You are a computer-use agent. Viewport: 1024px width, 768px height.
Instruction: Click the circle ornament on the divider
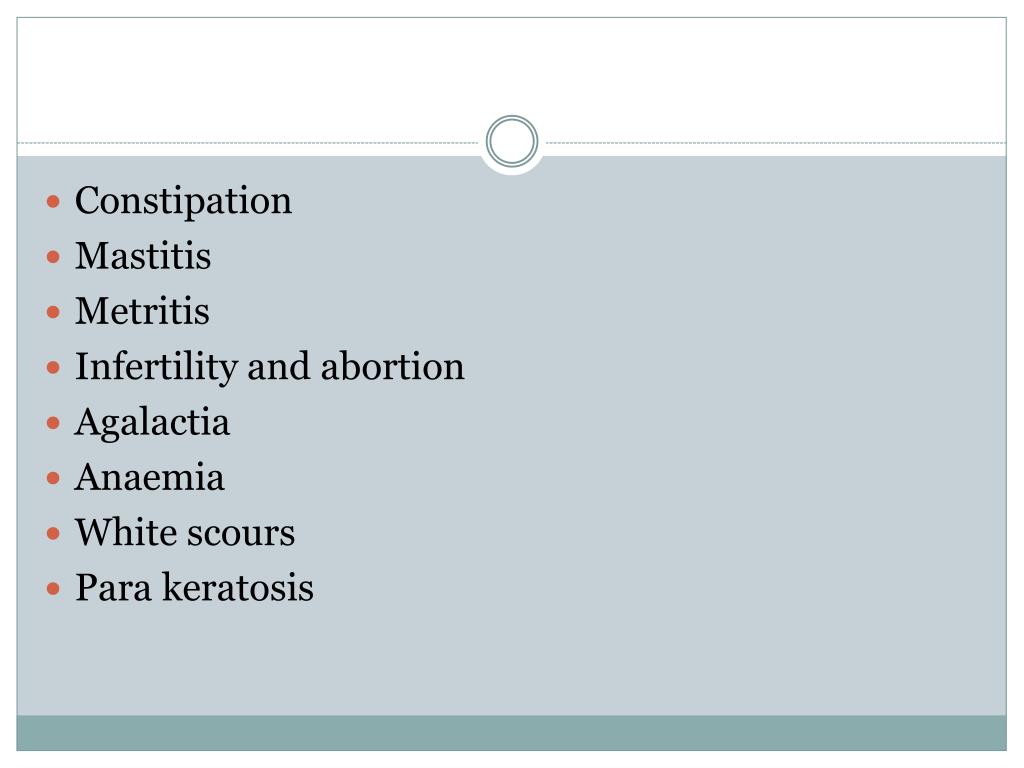coord(512,141)
